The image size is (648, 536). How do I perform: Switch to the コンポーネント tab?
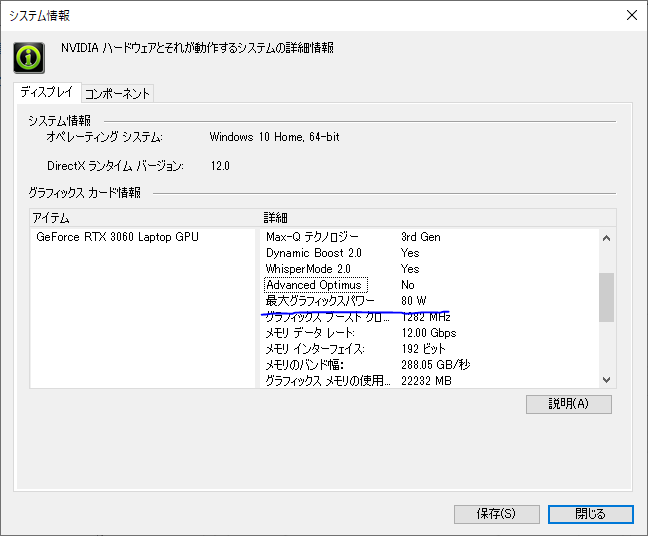(117, 93)
